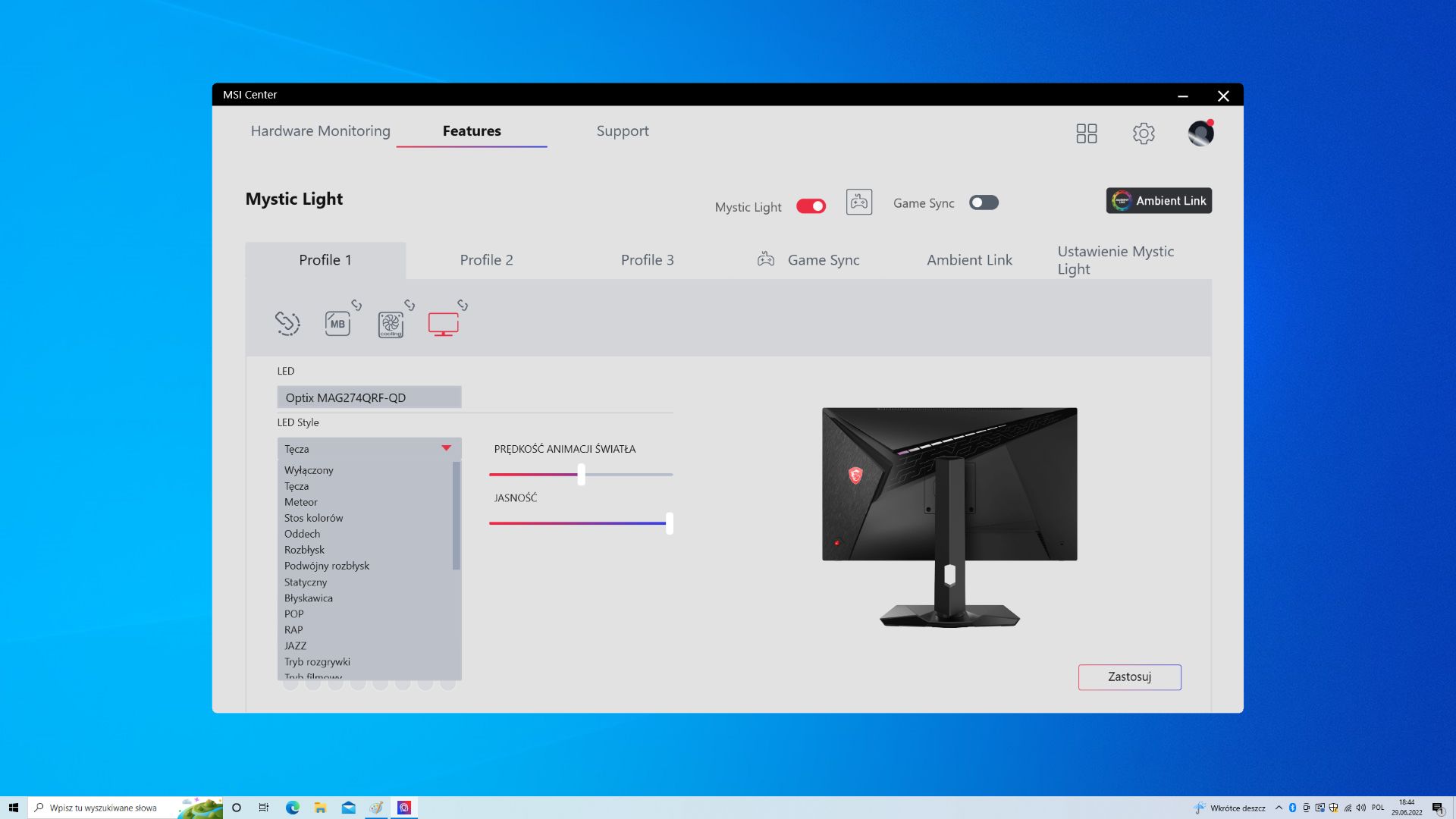The width and height of the screenshot is (1456, 819).
Task: Pick Statyczny in the LED style list
Action: pyautogui.click(x=306, y=582)
